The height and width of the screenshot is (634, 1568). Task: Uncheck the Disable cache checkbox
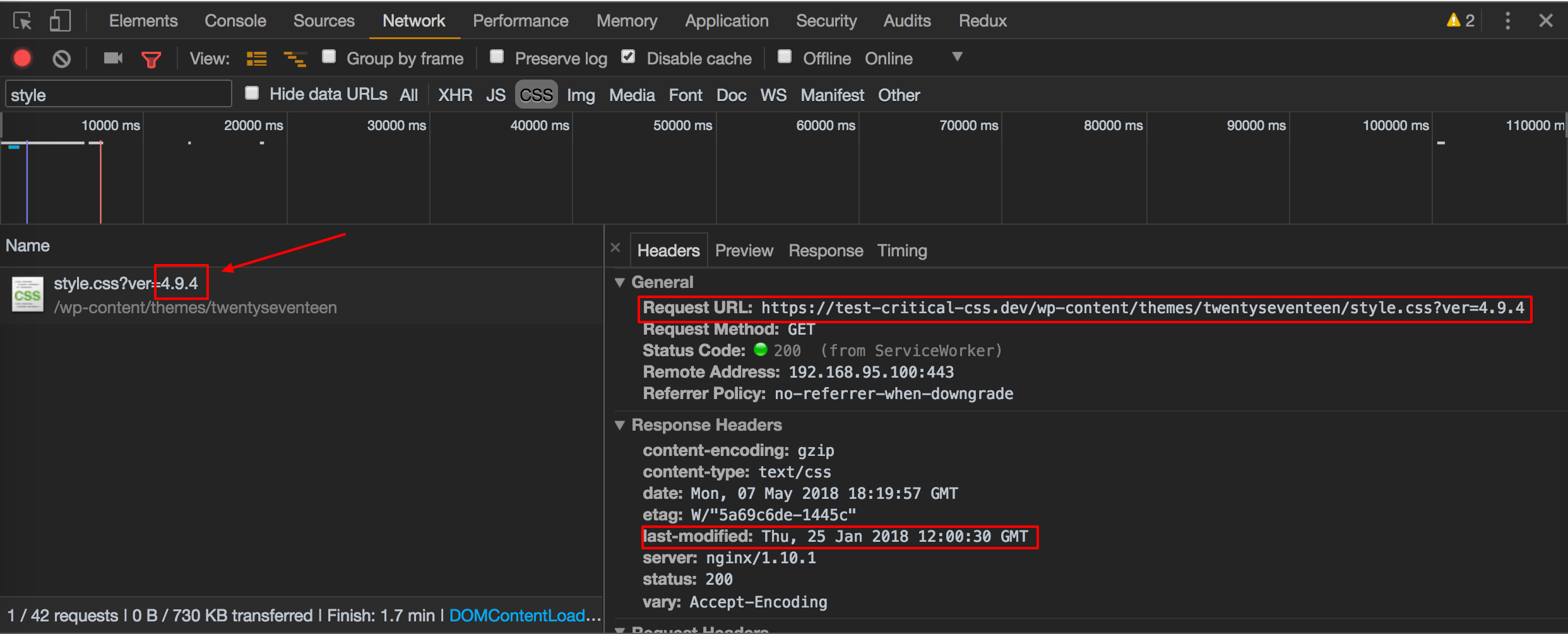628,57
